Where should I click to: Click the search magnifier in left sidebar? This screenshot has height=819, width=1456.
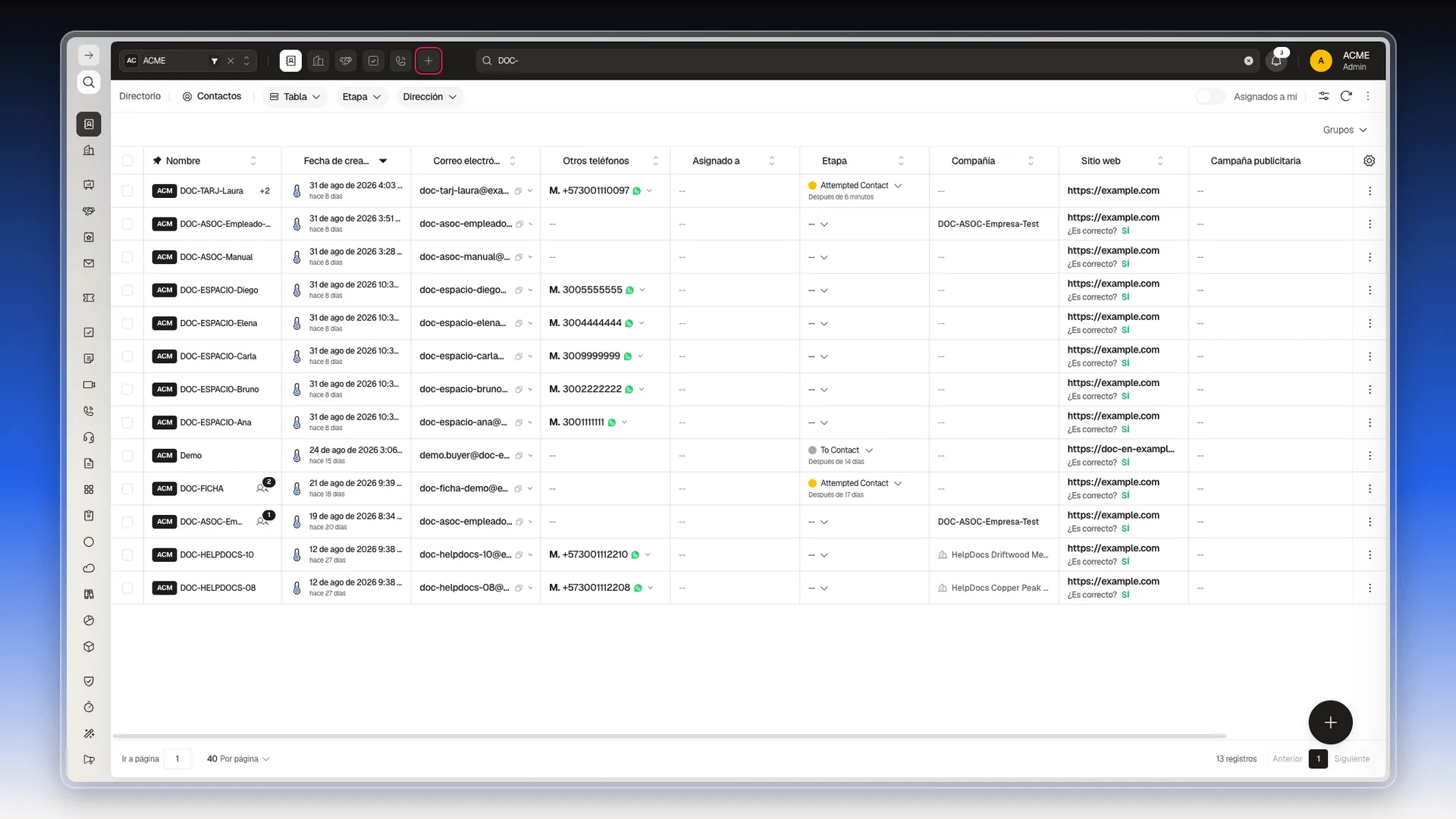click(x=89, y=82)
